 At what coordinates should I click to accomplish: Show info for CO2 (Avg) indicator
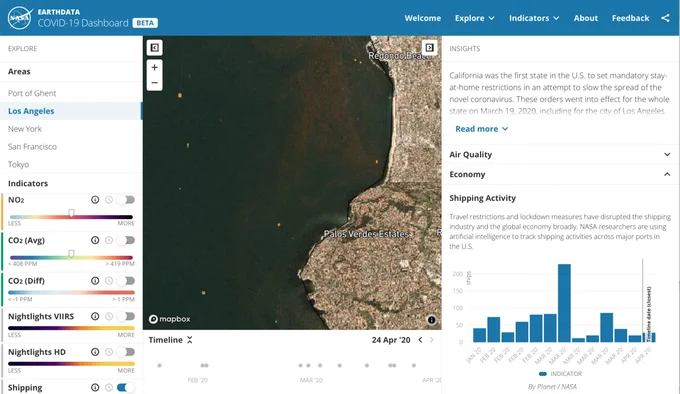point(95,240)
